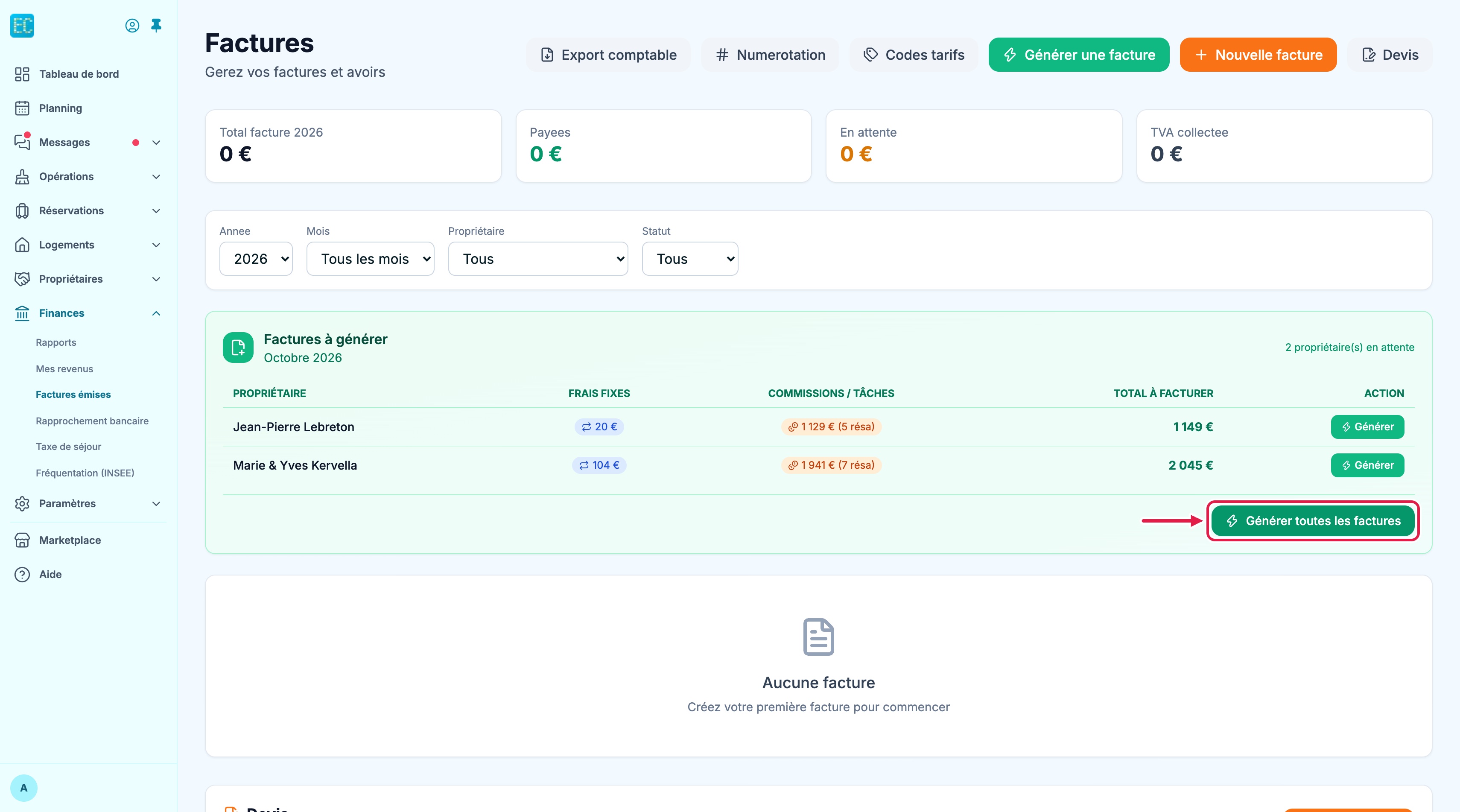Open the Propriétaire filter dropdown

coord(538,259)
